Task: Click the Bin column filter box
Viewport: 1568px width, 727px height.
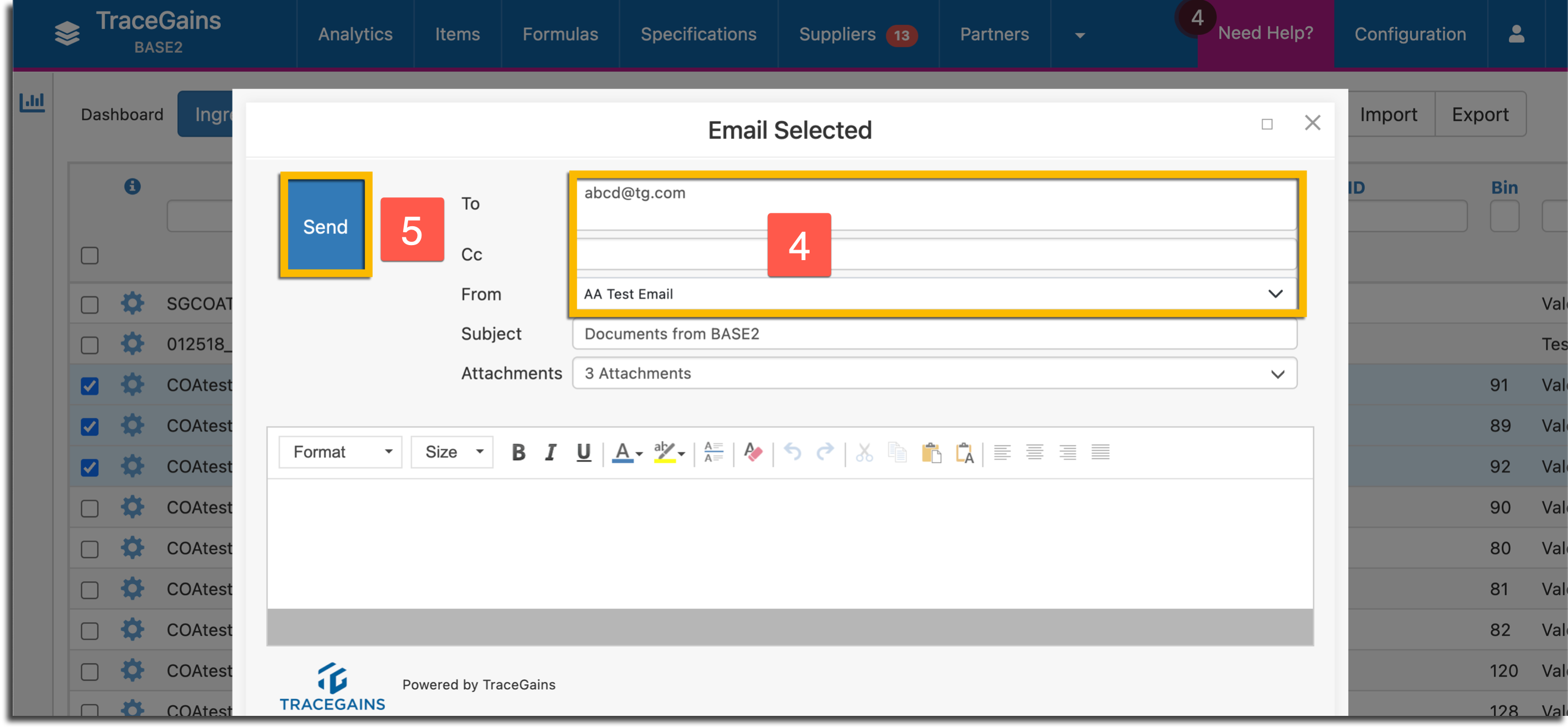Action: point(1504,217)
